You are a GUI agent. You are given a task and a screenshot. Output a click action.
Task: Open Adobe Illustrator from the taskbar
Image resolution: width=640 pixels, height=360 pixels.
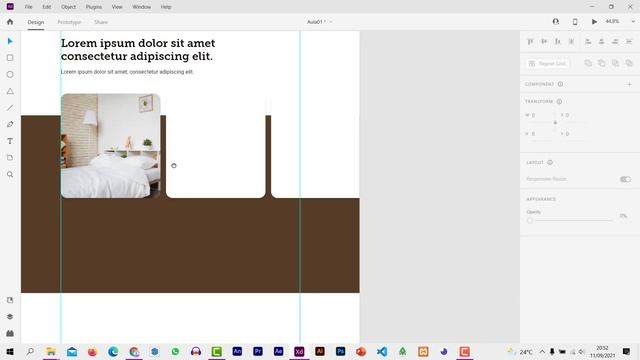[320, 351]
